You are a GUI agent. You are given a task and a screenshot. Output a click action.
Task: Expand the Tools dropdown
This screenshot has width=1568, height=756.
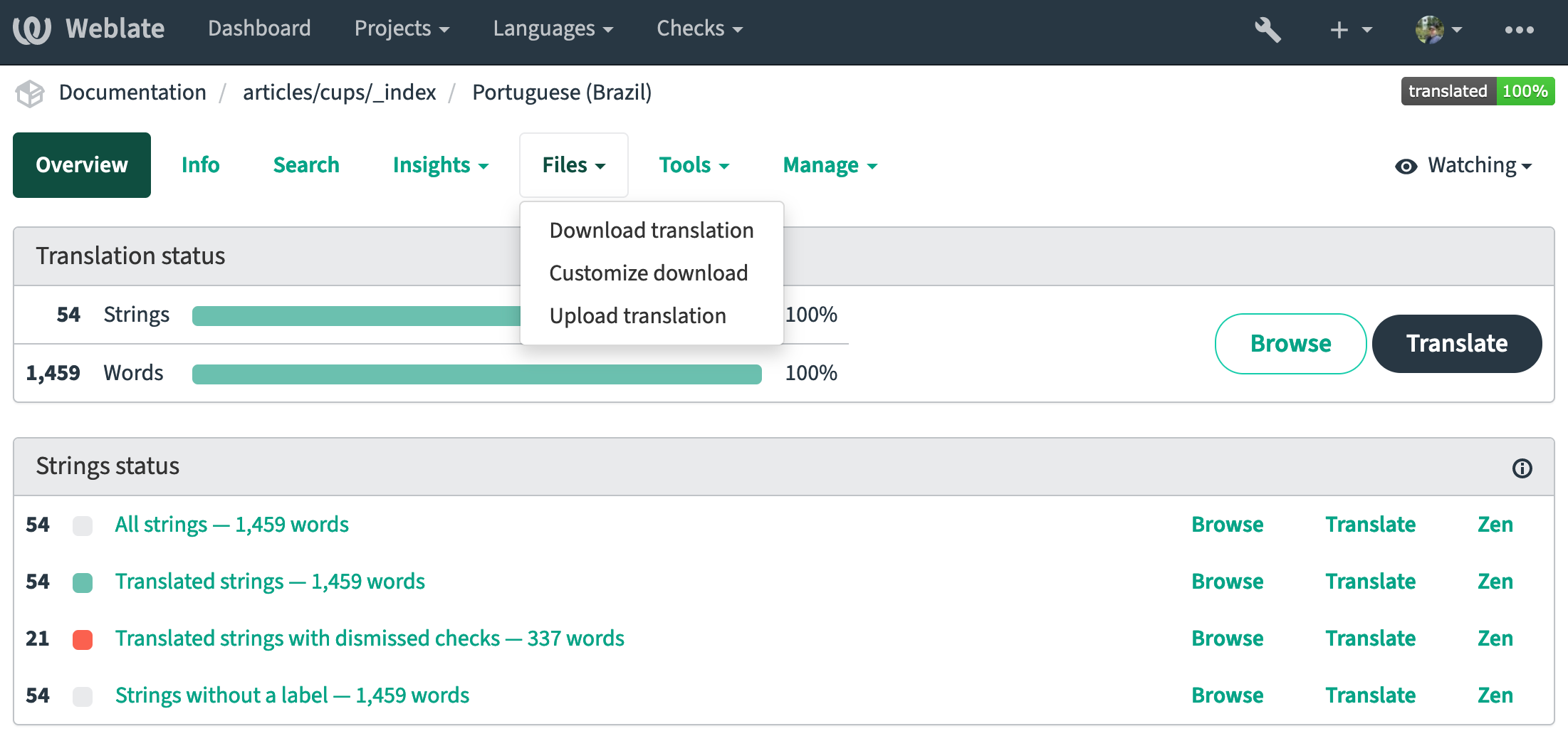(x=694, y=166)
